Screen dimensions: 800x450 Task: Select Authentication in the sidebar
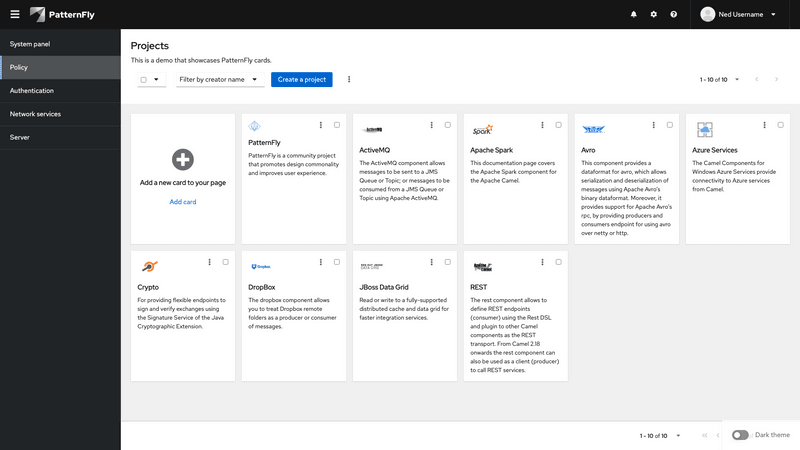click(32, 90)
